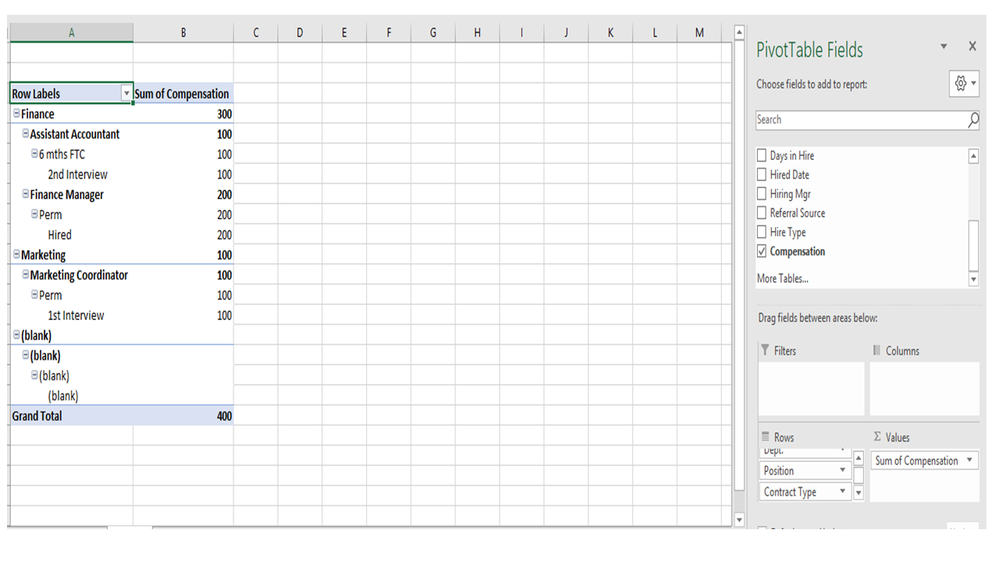This screenshot has width=999, height=562.
Task: Open the Position field dropdown in Rows
Action: pos(842,470)
